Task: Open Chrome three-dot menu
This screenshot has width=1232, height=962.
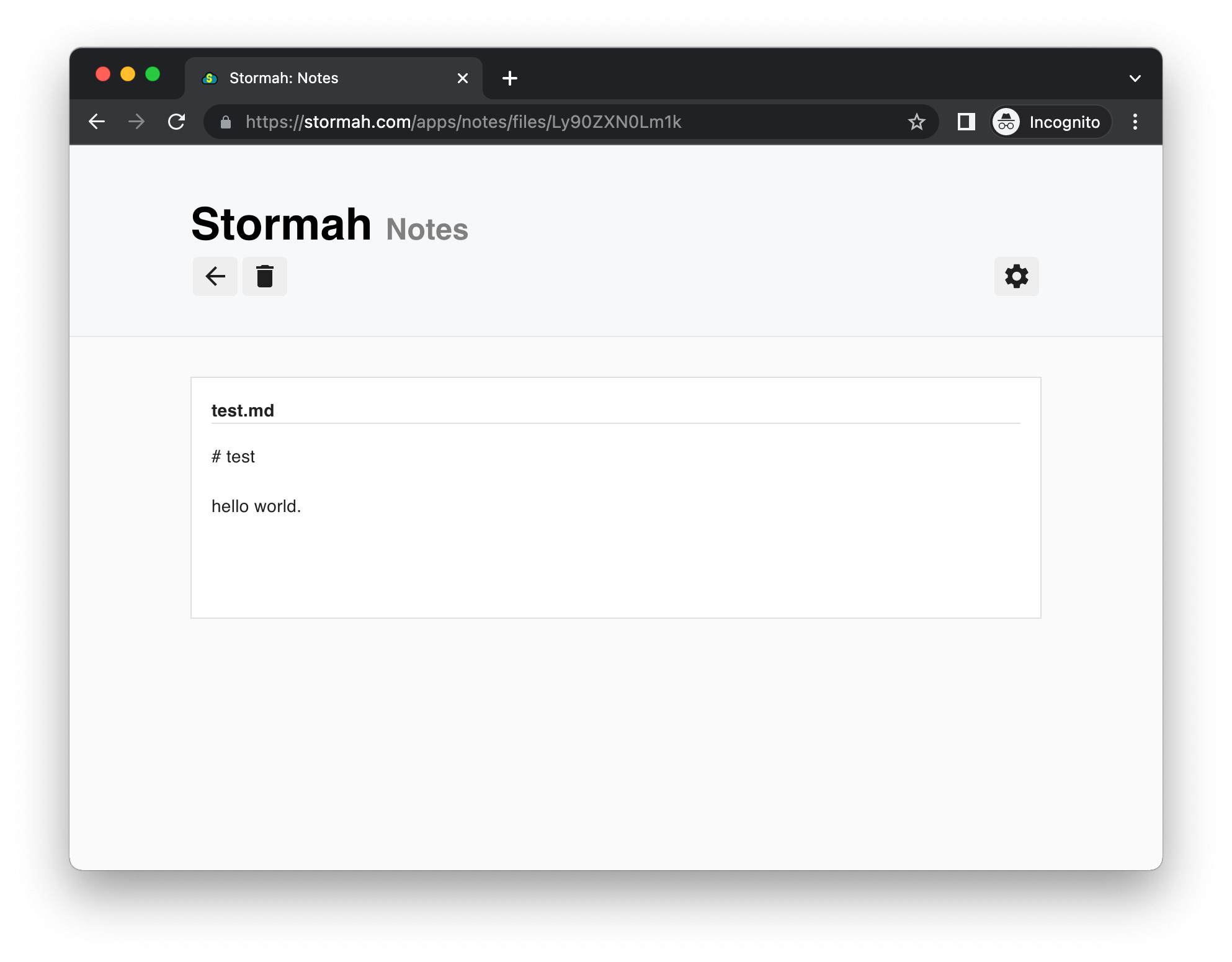Action: 1135,122
